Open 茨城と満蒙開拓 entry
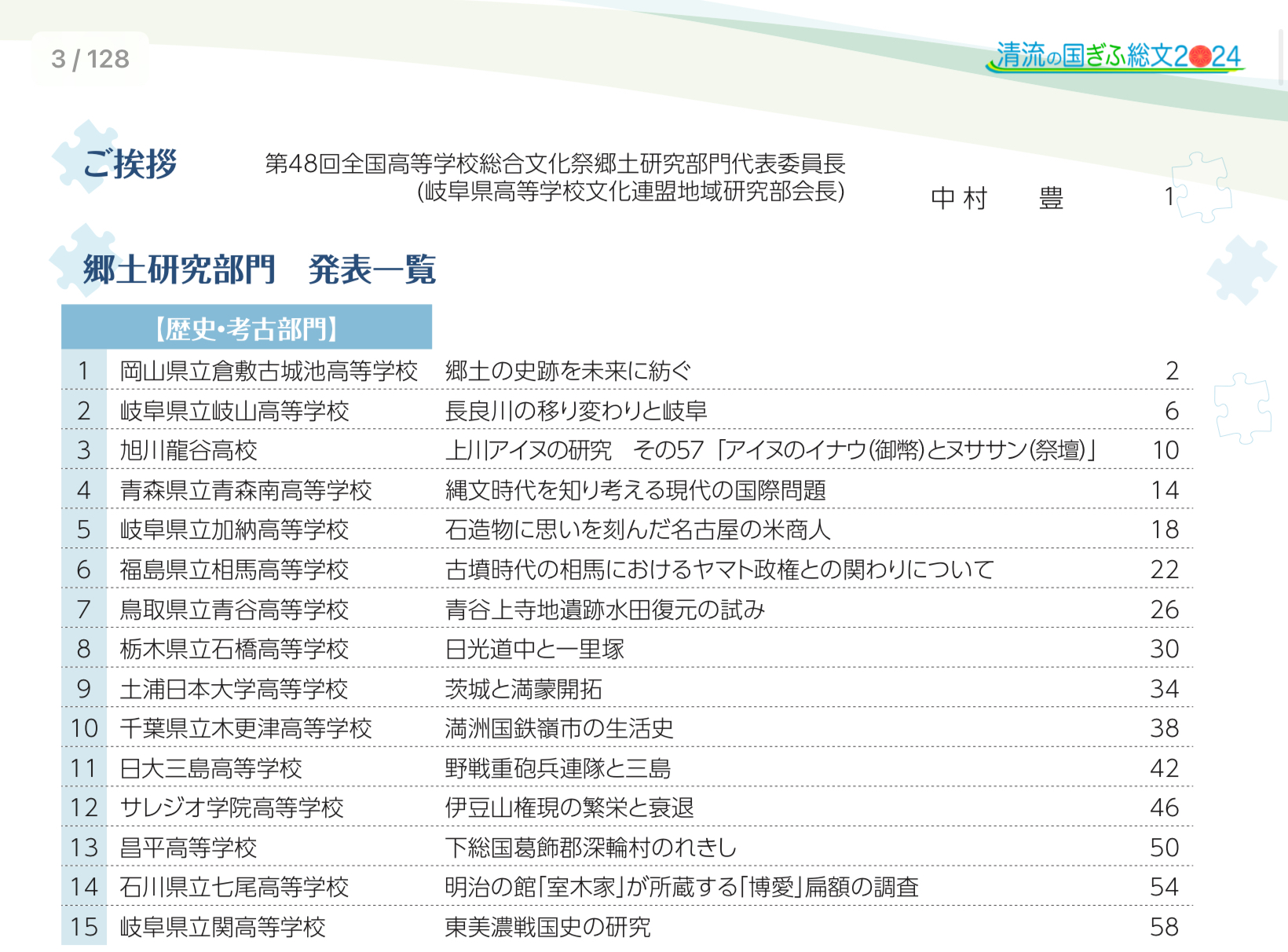 pos(523,689)
